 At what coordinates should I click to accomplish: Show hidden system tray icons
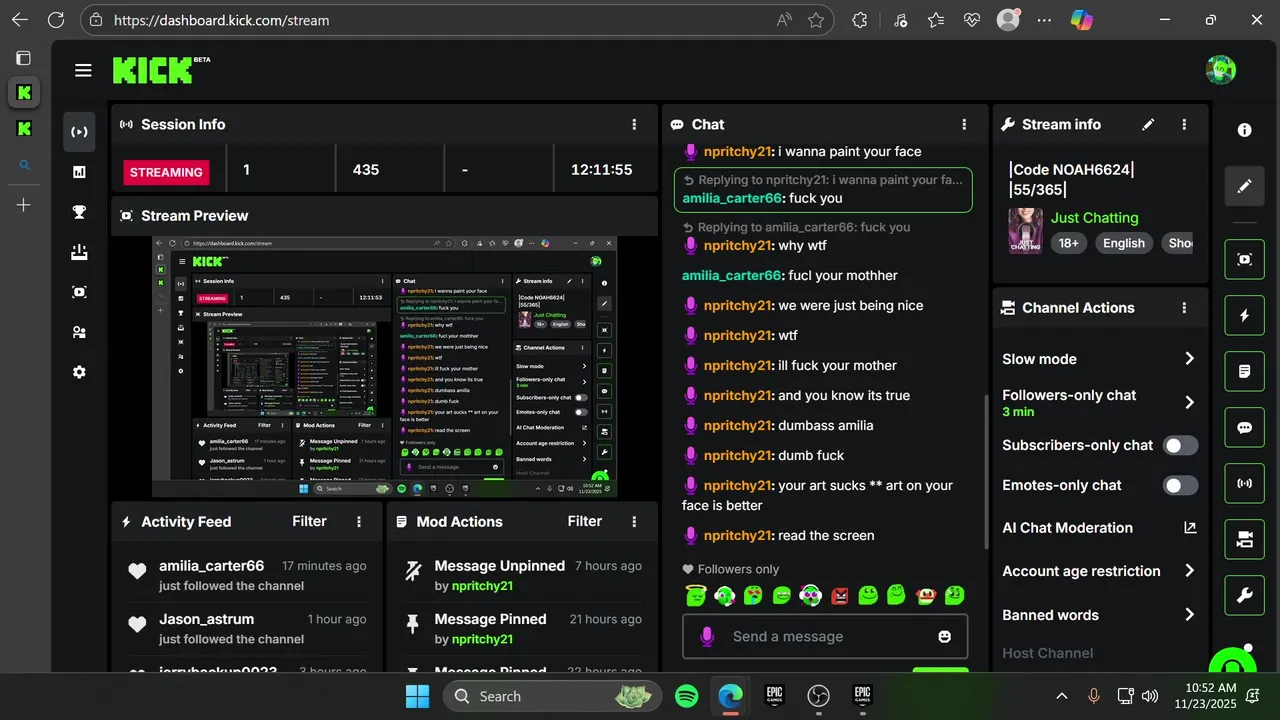[1062, 696]
